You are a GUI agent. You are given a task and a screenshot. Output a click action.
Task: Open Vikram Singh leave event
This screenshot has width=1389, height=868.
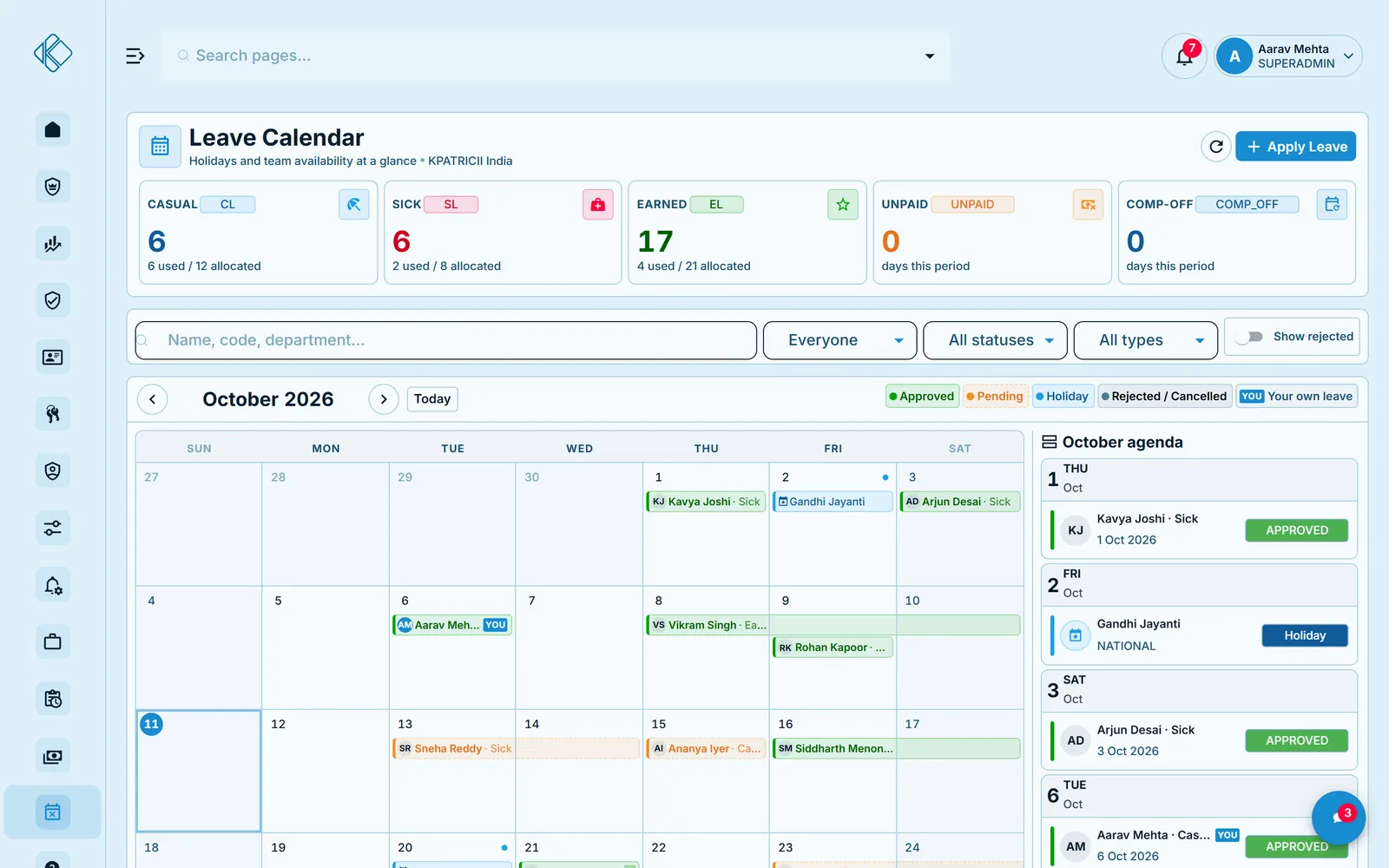pyautogui.click(x=833, y=625)
